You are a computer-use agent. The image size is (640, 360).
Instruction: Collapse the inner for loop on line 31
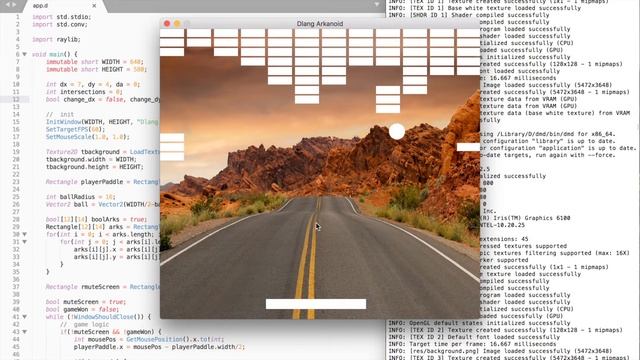[24, 242]
